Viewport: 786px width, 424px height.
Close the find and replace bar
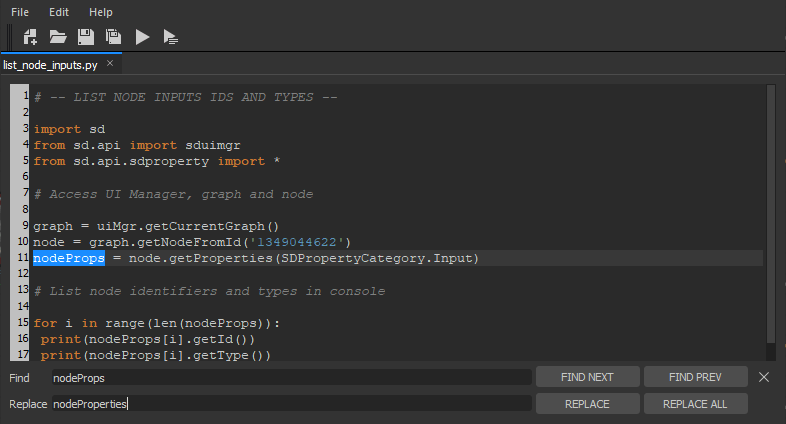(x=764, y=377)
